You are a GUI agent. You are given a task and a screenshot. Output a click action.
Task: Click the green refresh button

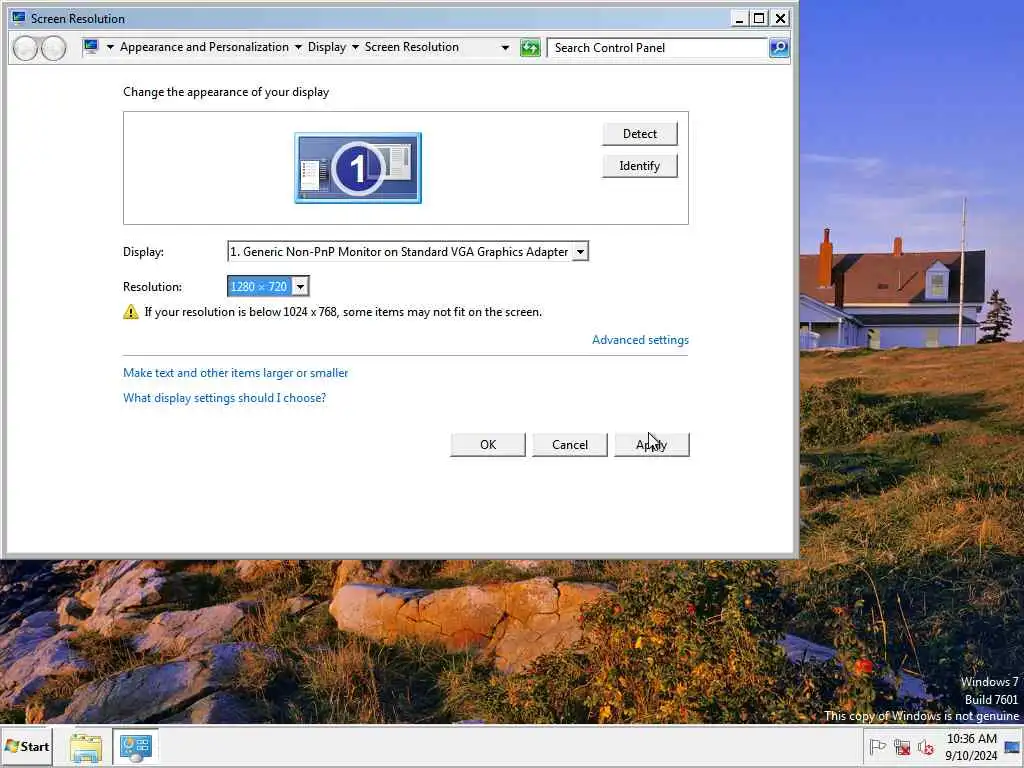click(530, 48)
